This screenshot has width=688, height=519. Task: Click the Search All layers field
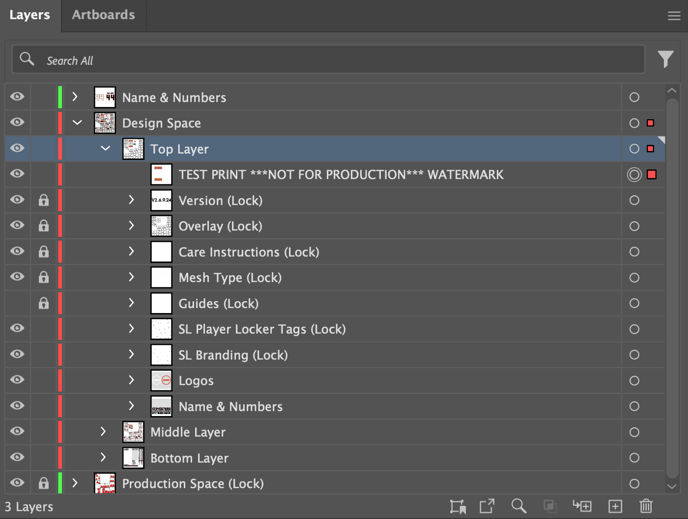coord(330,60)
